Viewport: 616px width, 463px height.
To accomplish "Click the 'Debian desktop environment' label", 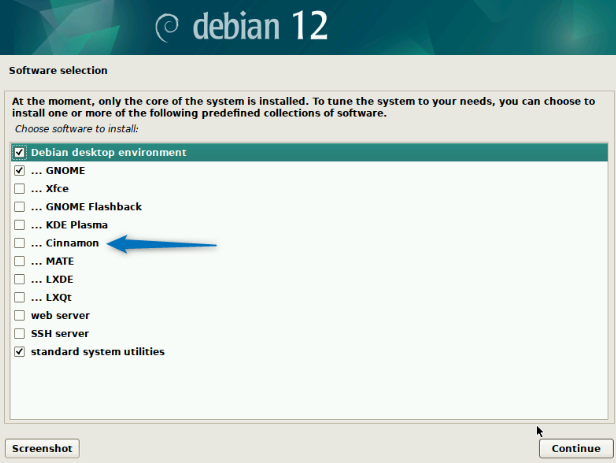I will click(x=109, y=152).
